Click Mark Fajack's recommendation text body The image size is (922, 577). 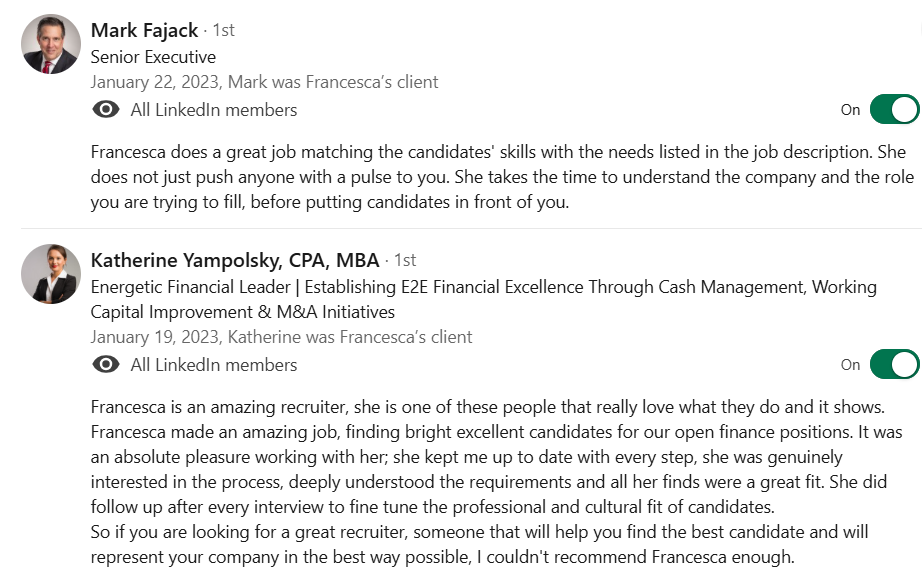pyautogui.click(x=502, y=177)
